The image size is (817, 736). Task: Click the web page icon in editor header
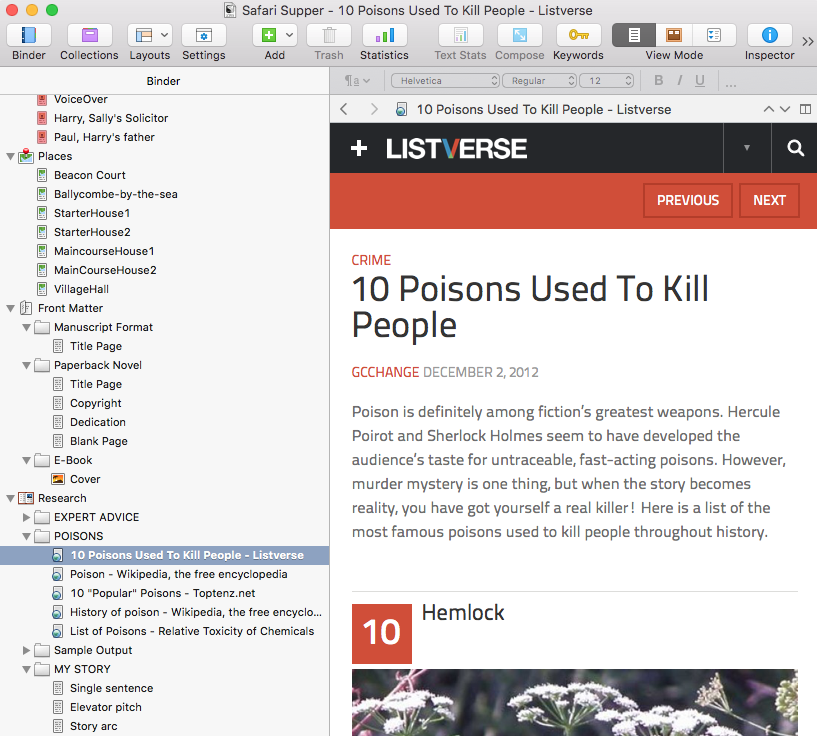[x=401, y=109]
